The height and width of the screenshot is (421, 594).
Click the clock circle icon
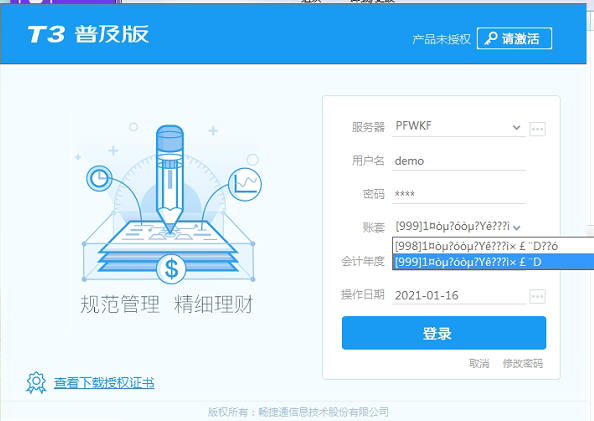[99, 178]
